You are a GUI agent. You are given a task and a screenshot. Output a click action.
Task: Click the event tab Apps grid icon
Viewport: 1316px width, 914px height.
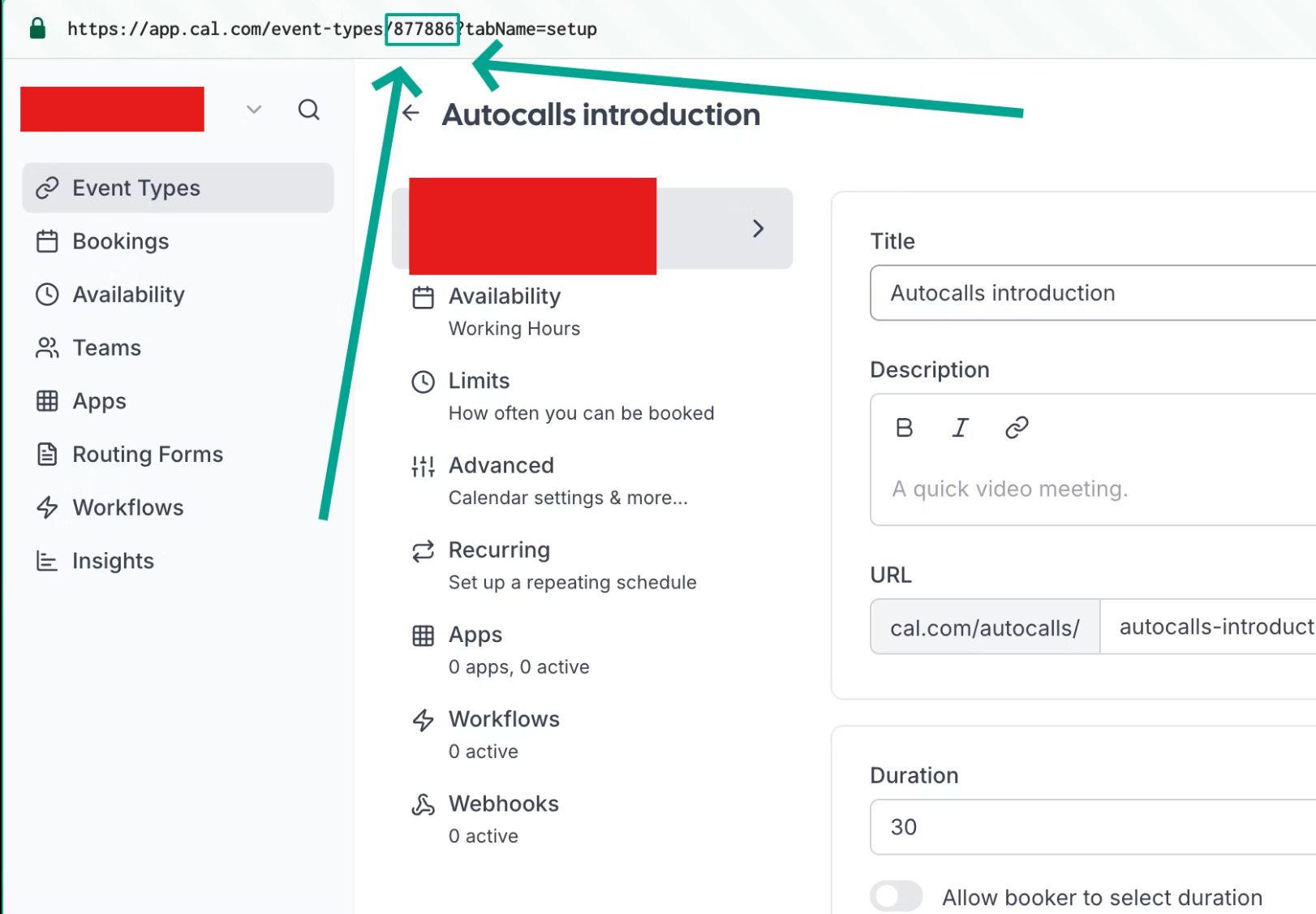click(x=423, y=636)
